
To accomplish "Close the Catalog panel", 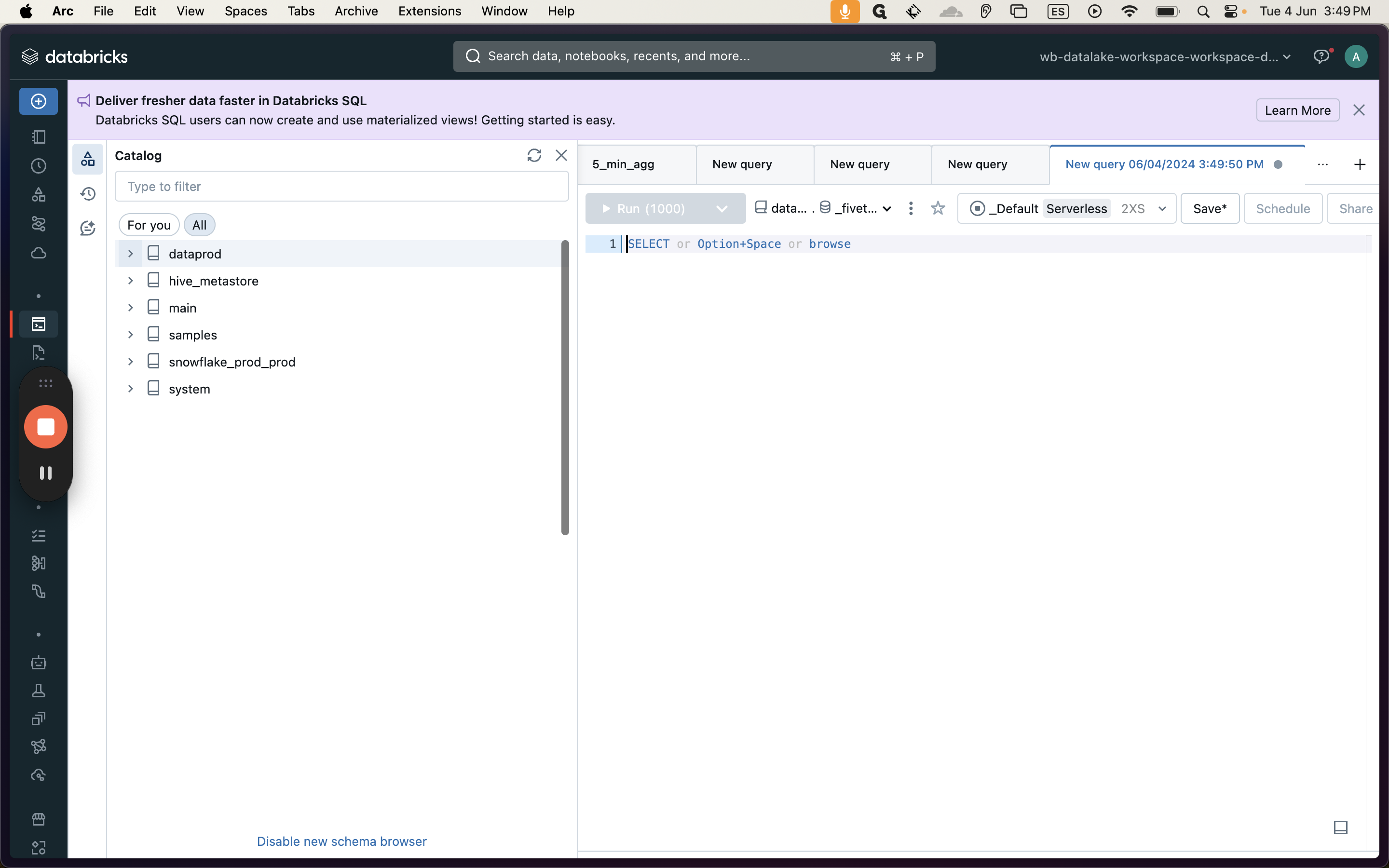I will 561,156.
